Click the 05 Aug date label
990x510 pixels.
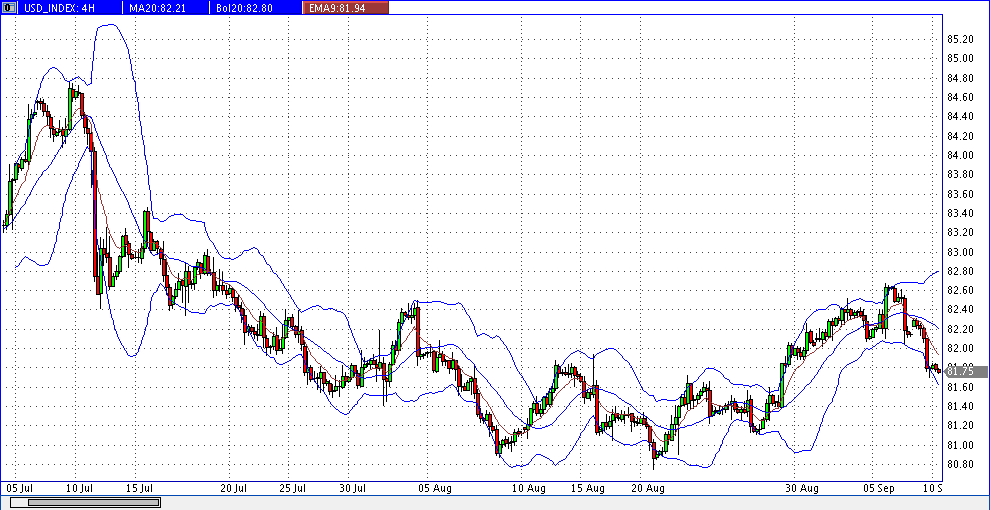pyautogui.click(x=435, y=488)
